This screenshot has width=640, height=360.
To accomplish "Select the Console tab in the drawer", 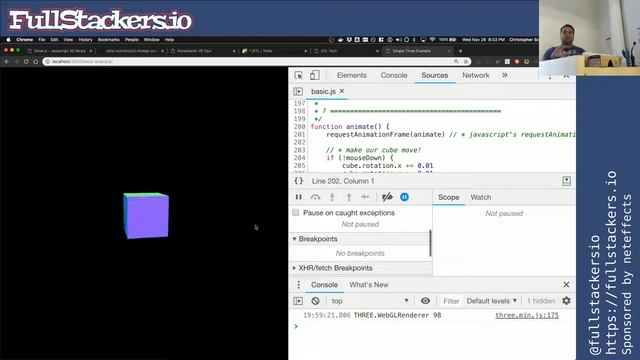I will [x=324, y=285].
